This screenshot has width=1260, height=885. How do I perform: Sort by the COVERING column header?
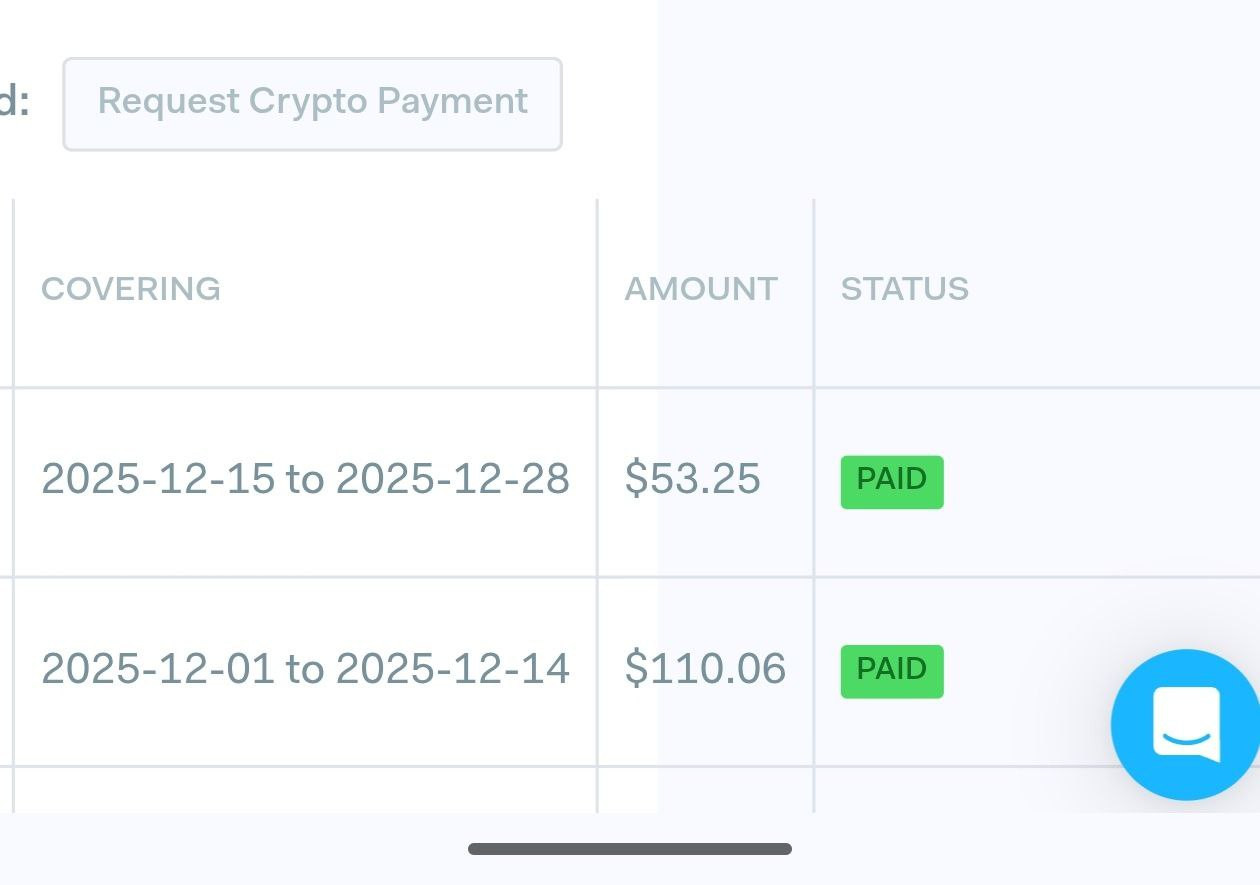131,289
